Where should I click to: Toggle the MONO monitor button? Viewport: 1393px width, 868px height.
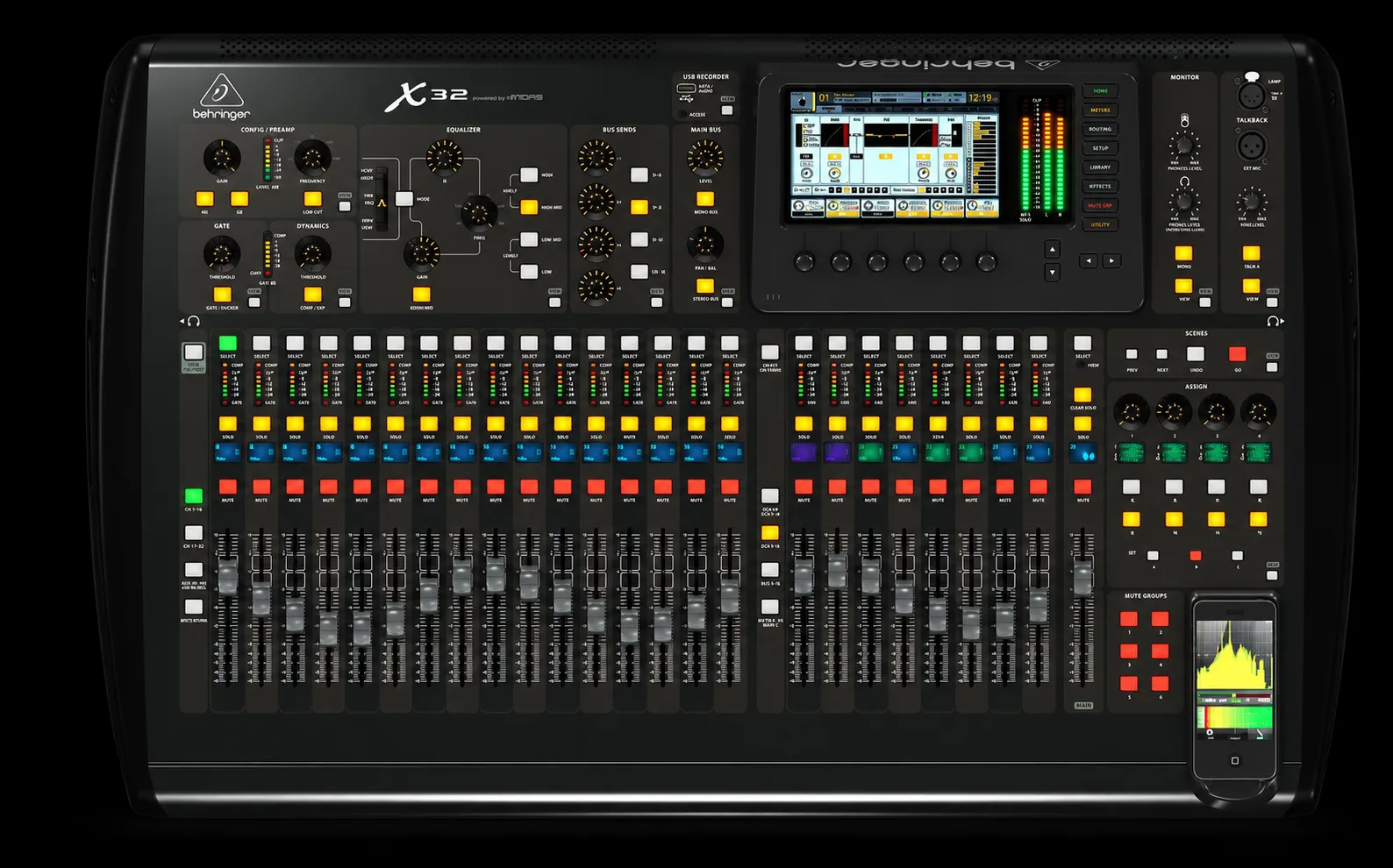(1183, 253)
